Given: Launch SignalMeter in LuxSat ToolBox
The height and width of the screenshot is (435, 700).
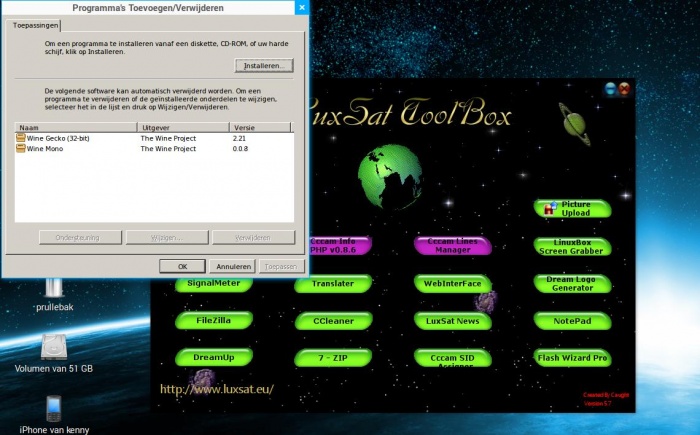Looking at the screenshot, I should click(x=214, y=284).
